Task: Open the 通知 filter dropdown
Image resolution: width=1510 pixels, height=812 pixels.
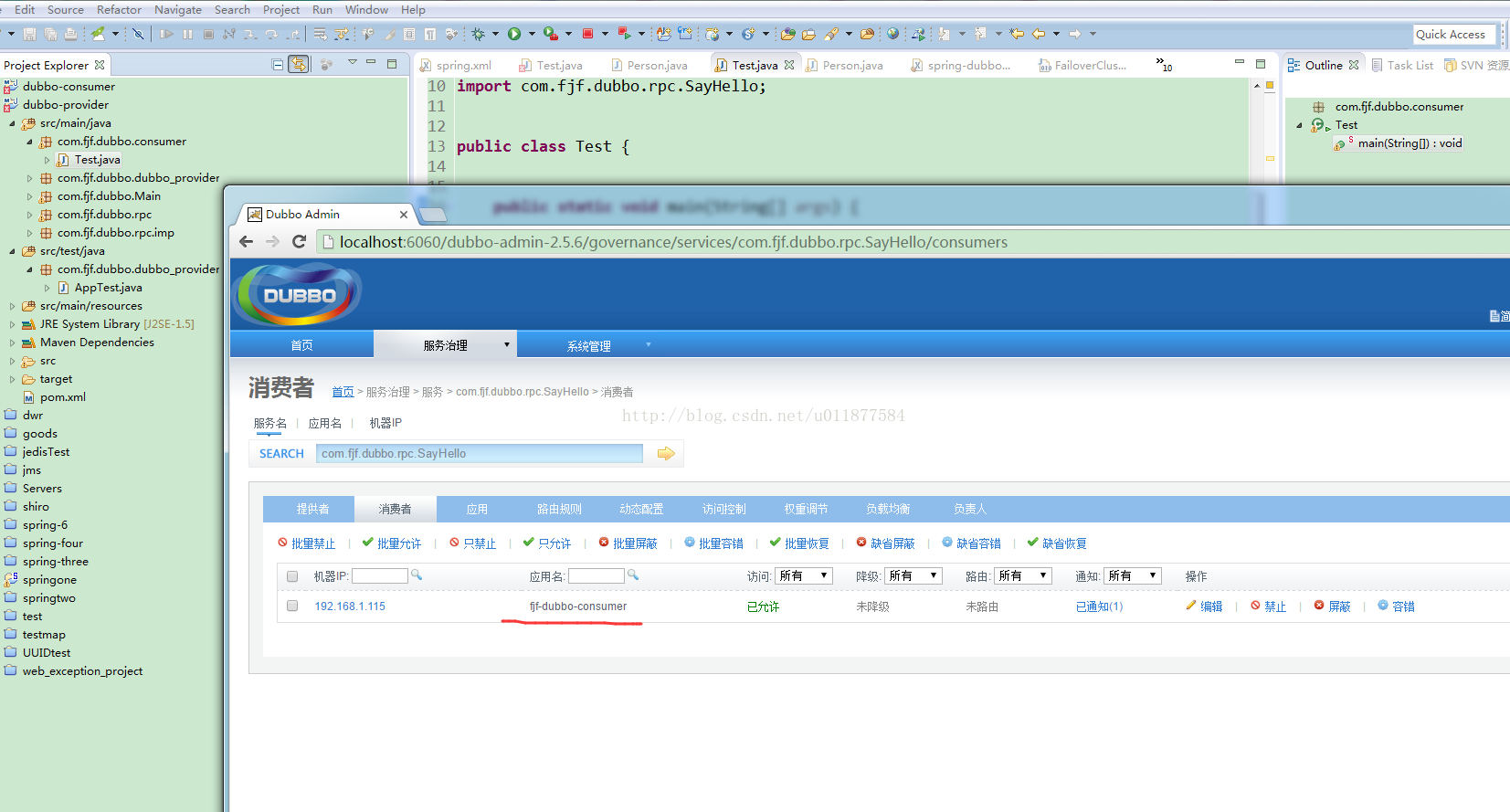Action: click(x=1133, y=575)
